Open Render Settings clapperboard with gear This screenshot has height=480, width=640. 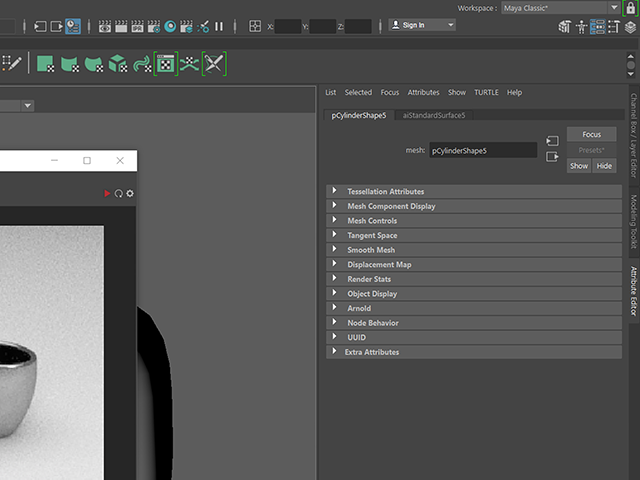pos(154,27)
